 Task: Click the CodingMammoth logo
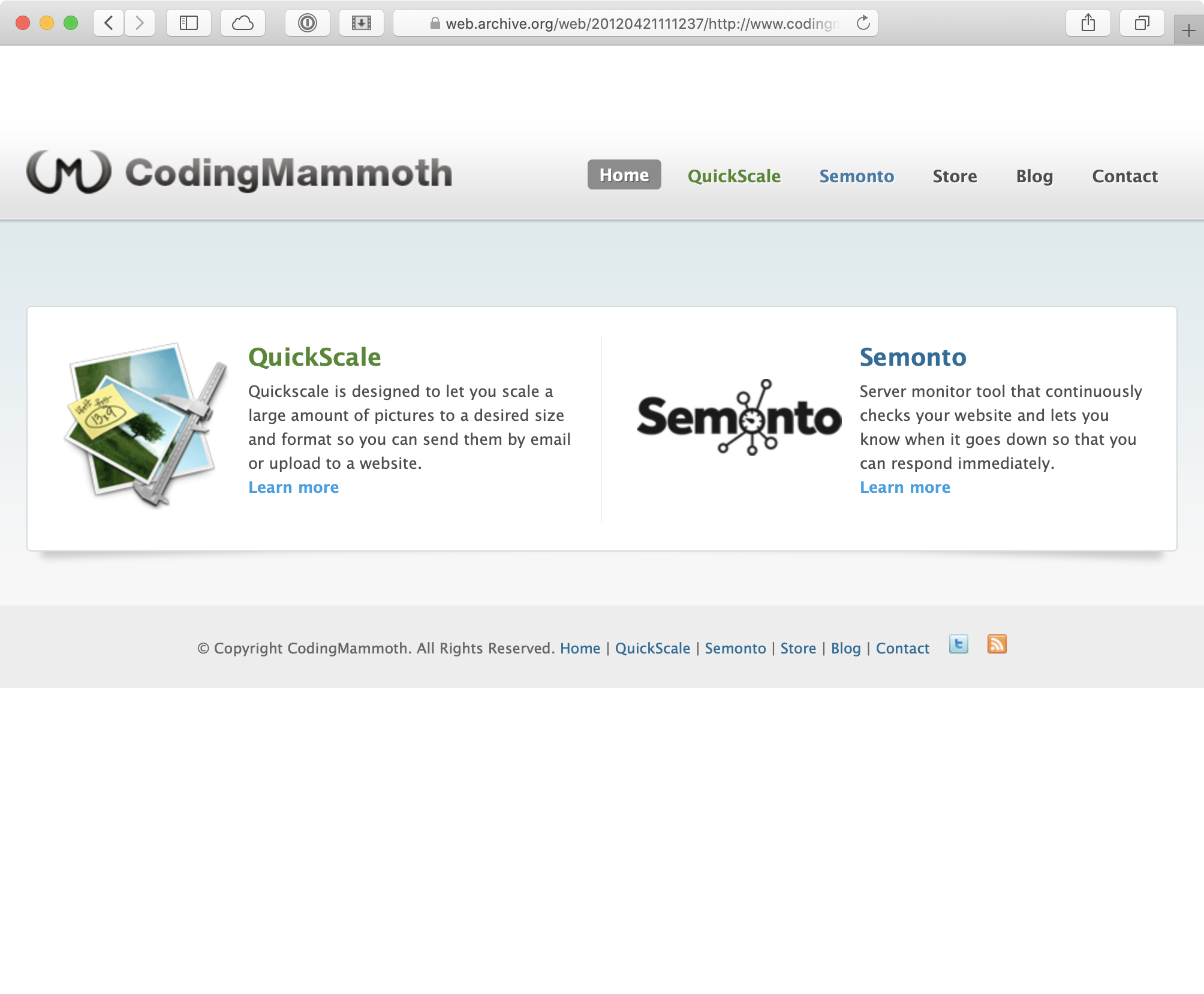(x=240, y=173)
